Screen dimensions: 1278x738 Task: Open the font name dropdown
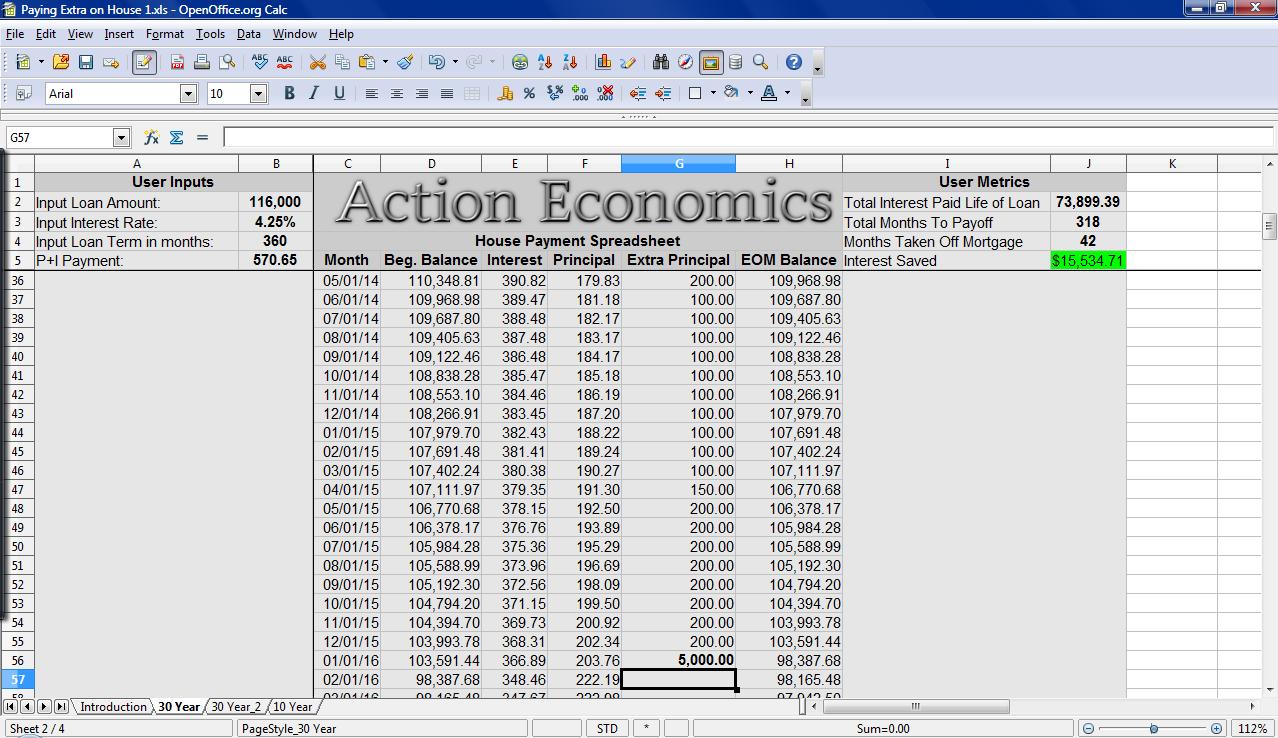(188, 93)
